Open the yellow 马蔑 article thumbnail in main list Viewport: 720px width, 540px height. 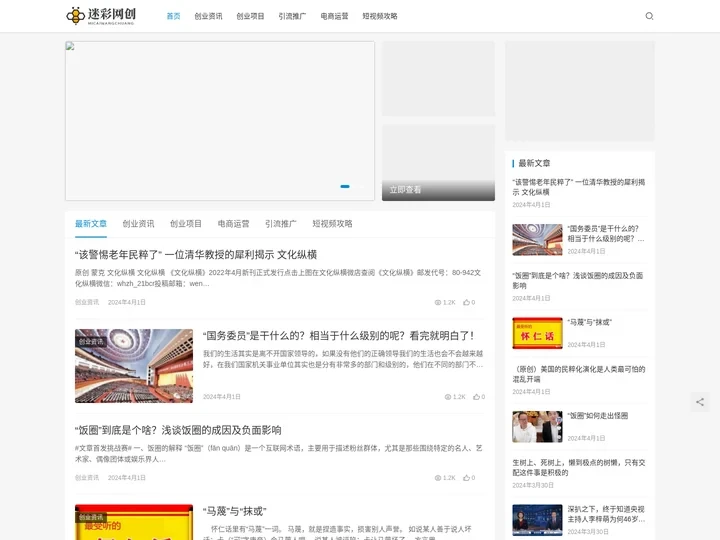134,522
